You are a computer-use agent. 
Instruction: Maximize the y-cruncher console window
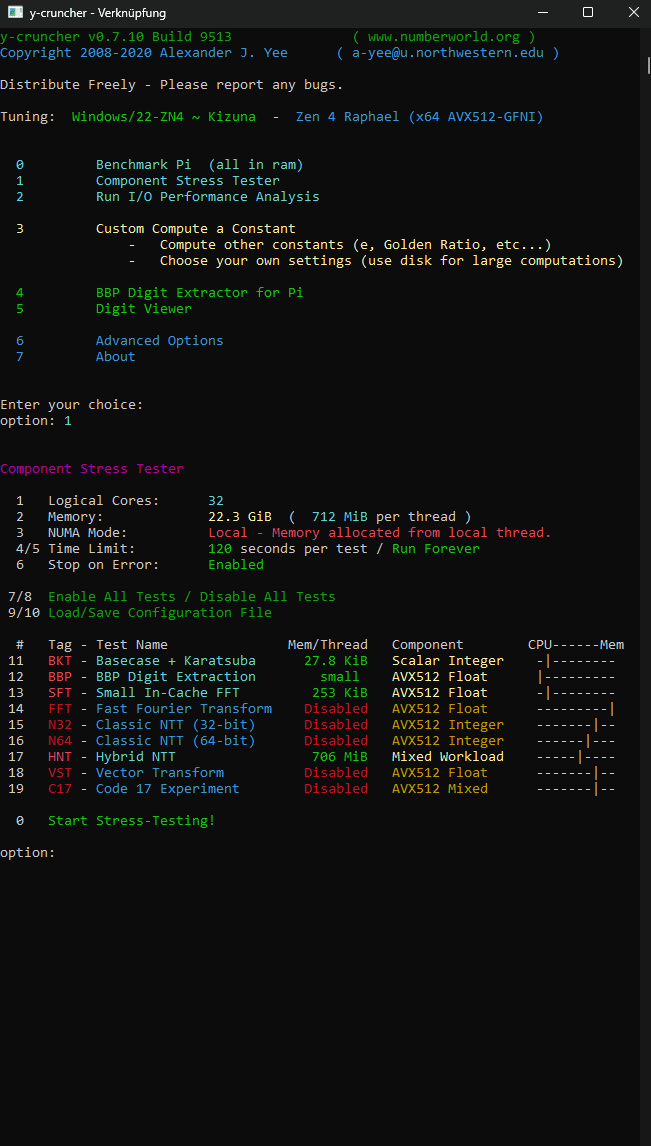[x=588, y=13]
